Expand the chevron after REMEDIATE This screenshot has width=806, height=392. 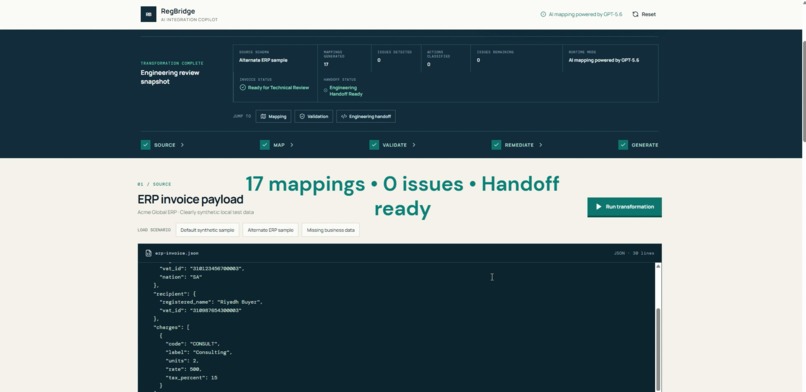click(x=541, y=145)
